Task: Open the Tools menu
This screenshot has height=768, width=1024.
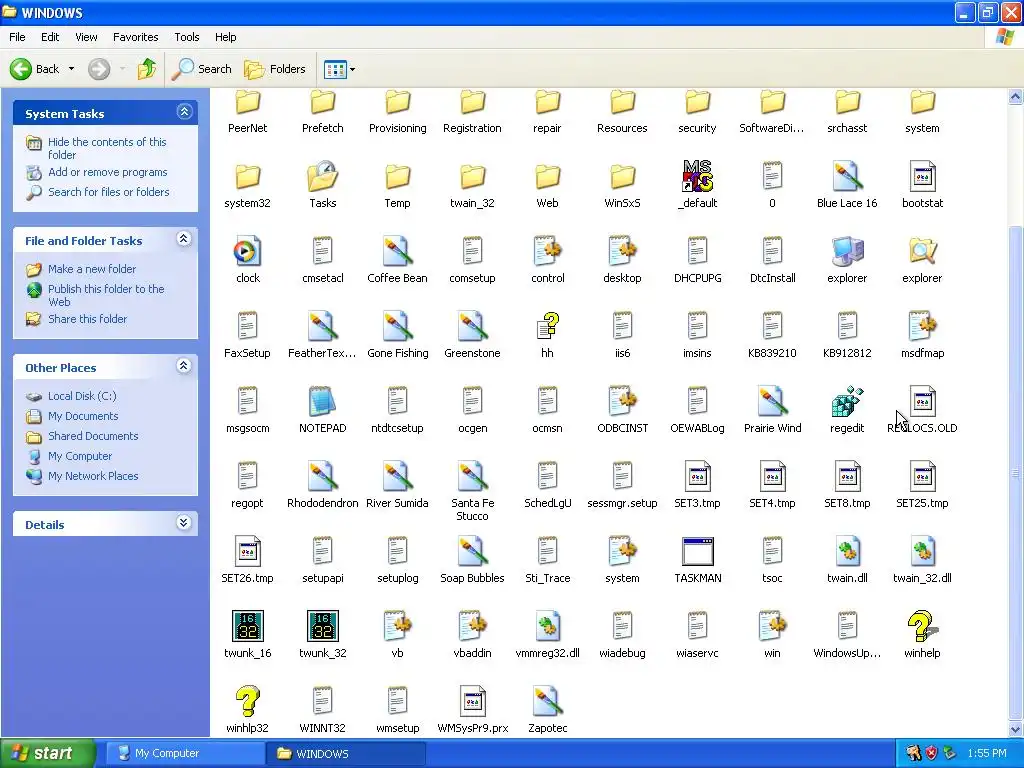Action: pos(187,37)
